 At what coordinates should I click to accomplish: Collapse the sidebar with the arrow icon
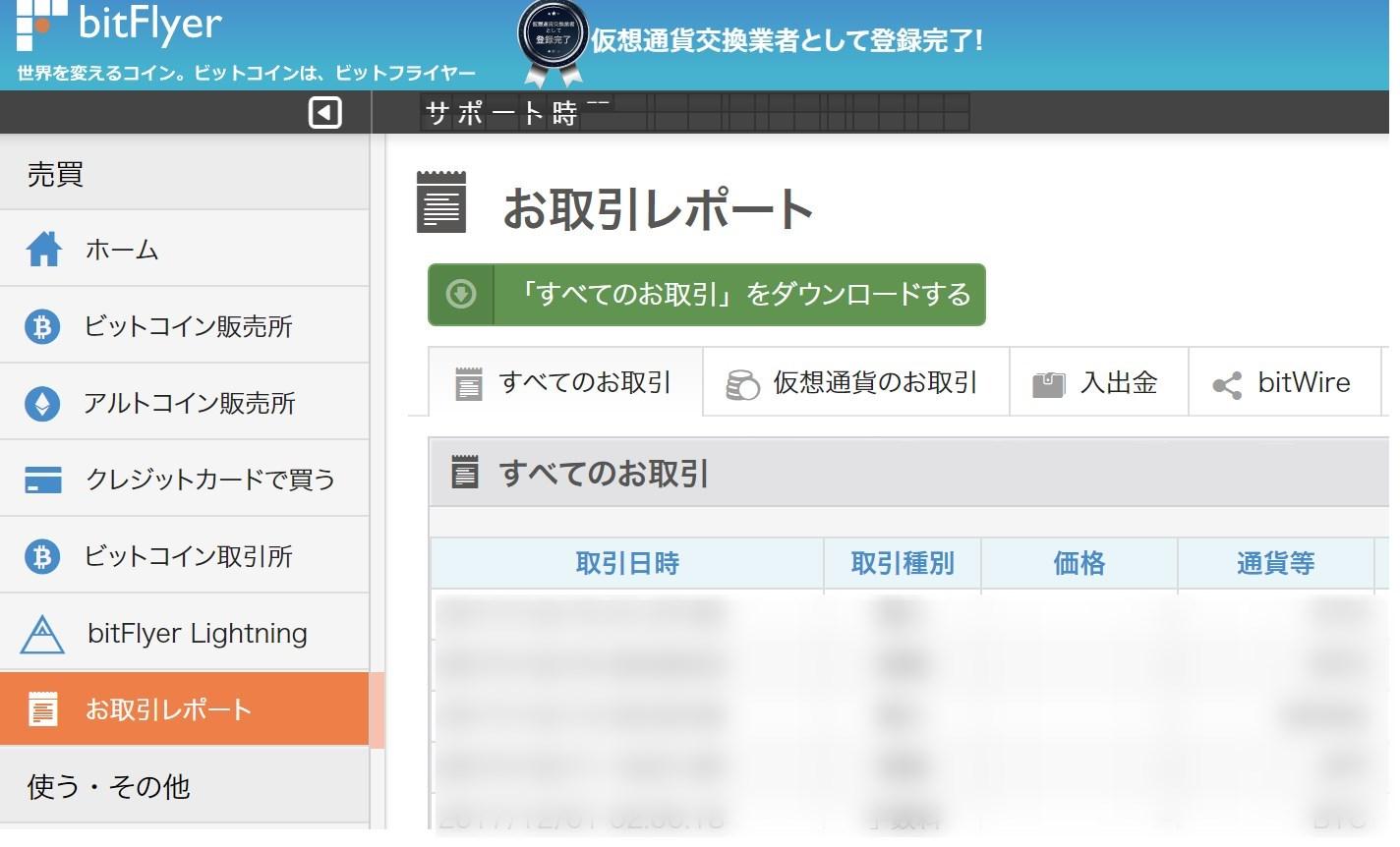324,113
